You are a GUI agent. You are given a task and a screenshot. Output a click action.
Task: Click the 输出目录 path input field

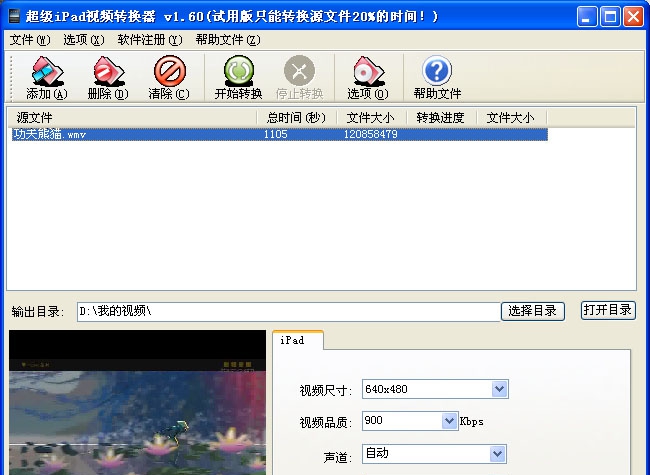point(289,311)
